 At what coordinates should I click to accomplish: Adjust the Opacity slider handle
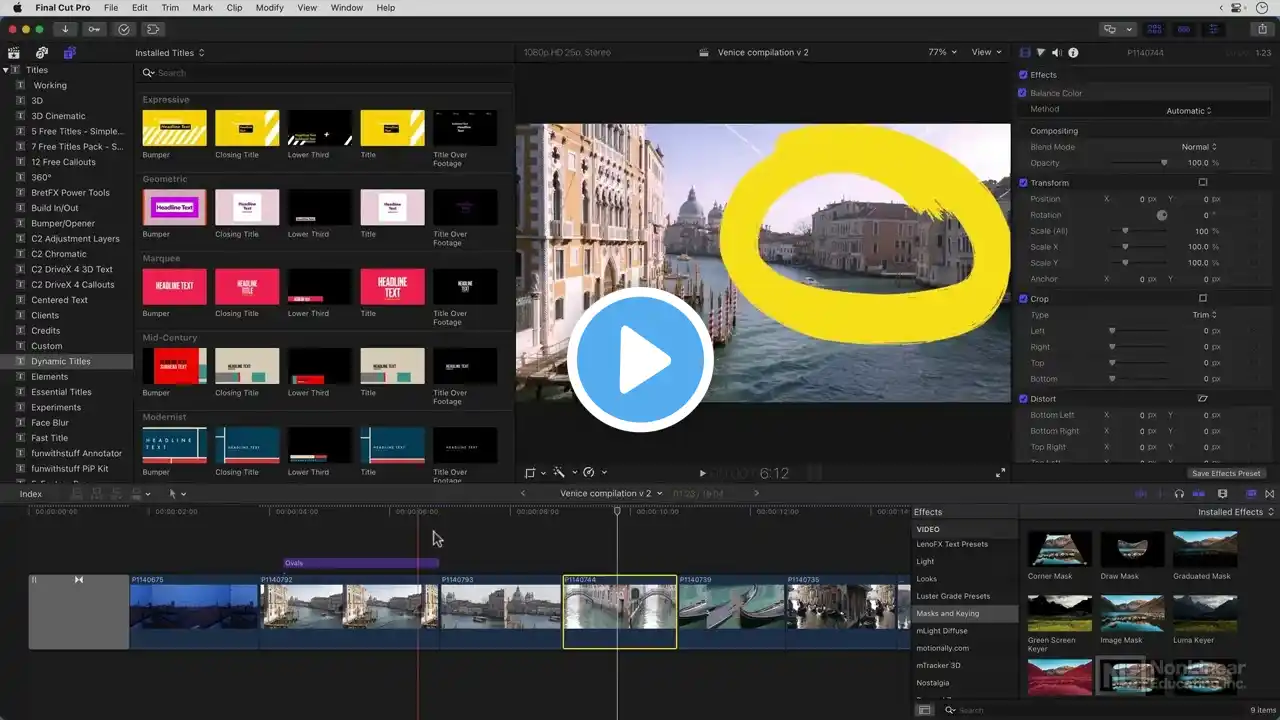(1164, 163)
